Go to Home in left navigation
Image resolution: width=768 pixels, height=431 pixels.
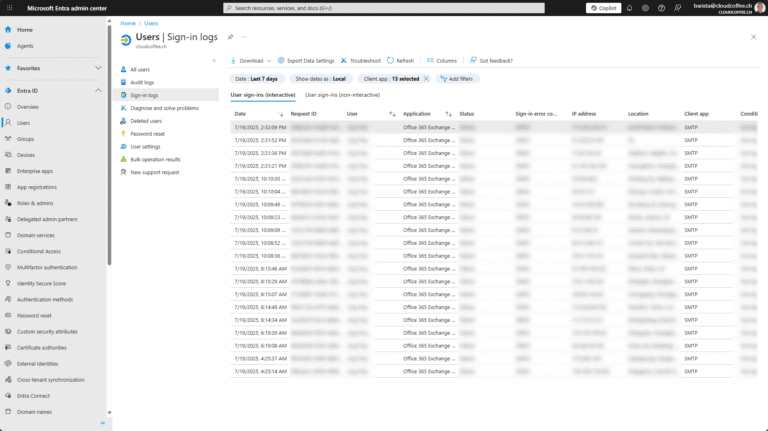pyautogui.click(x=24, y=30)
